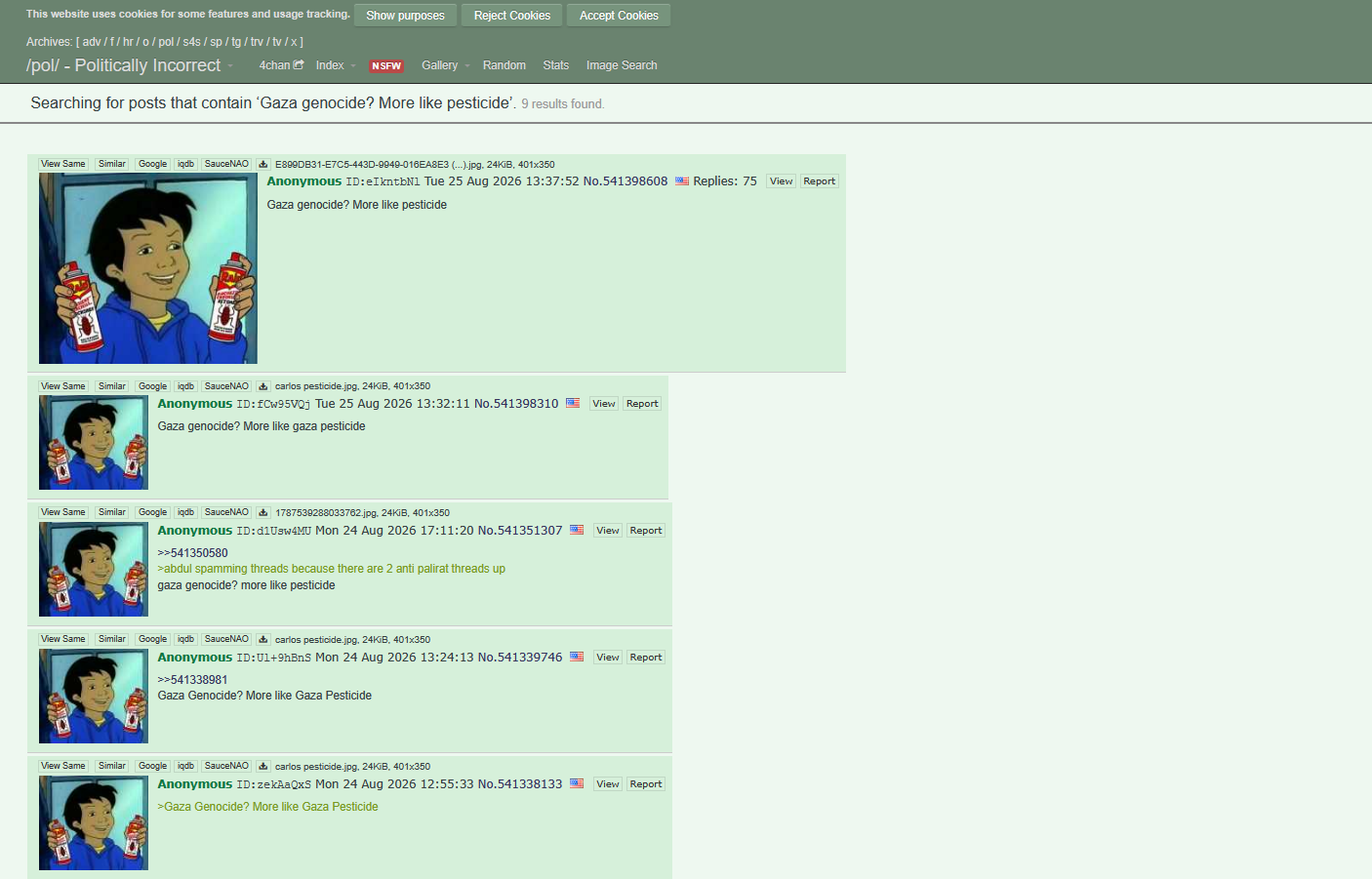
Task: Accept cookies
Action: pyautogui.click(x=619, y=16)
